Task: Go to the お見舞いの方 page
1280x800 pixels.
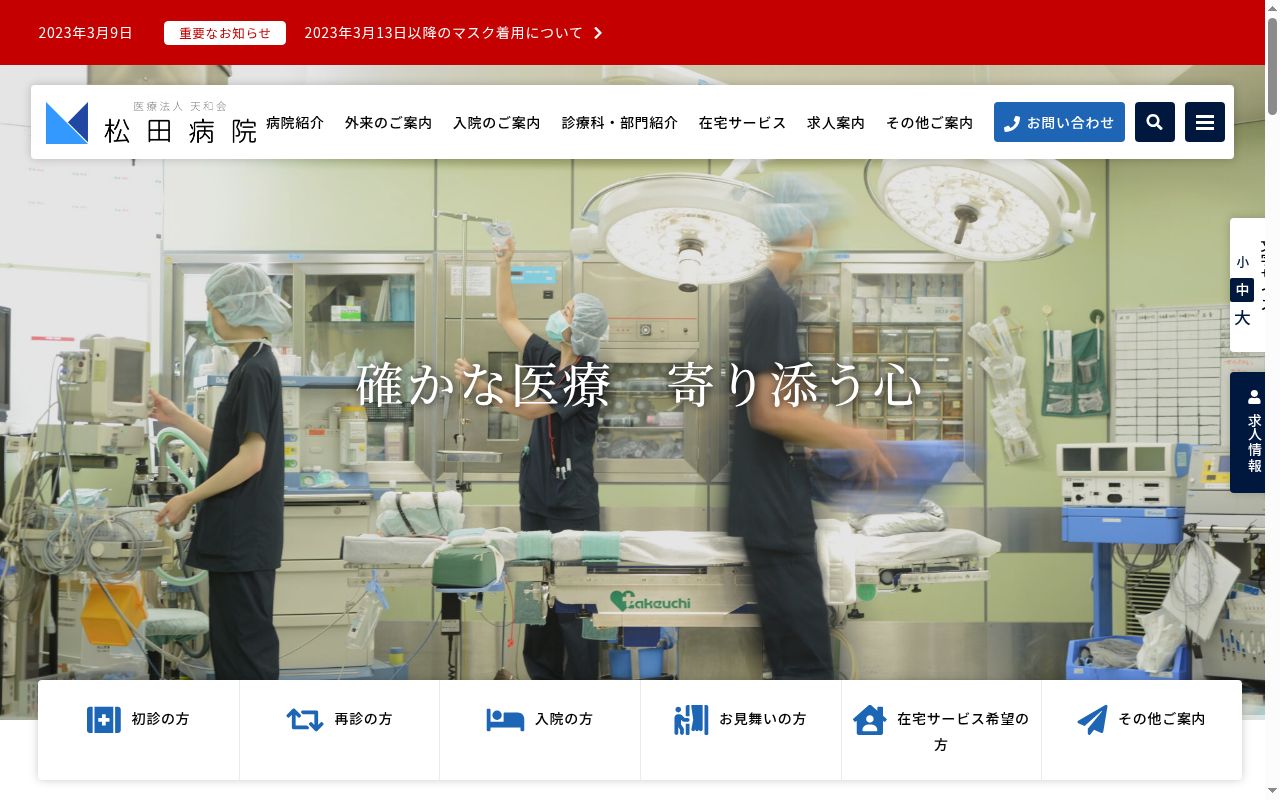Action: click(x=741, y=730)
